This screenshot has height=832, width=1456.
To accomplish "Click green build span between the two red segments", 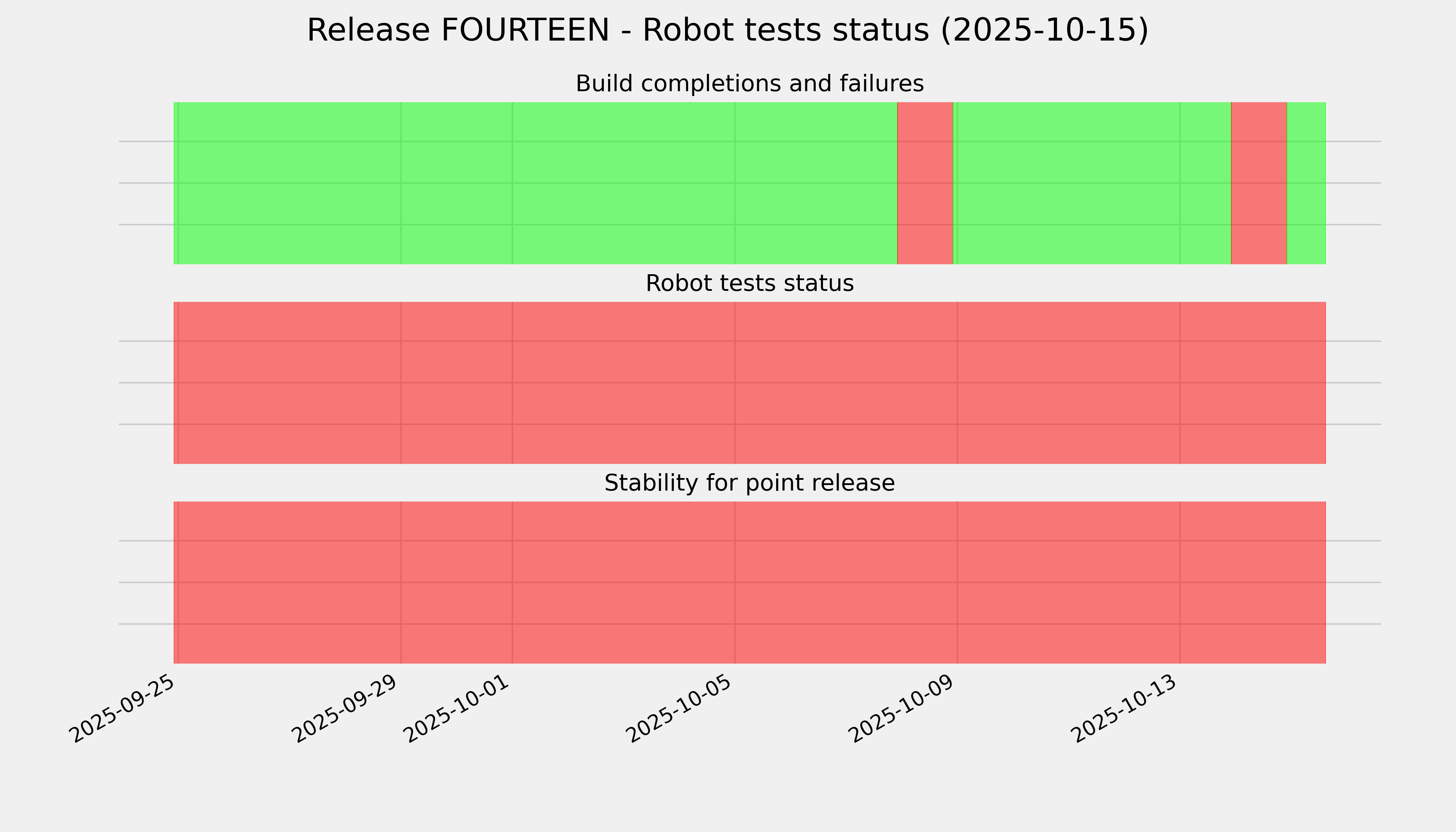I will coord(1091,183).
